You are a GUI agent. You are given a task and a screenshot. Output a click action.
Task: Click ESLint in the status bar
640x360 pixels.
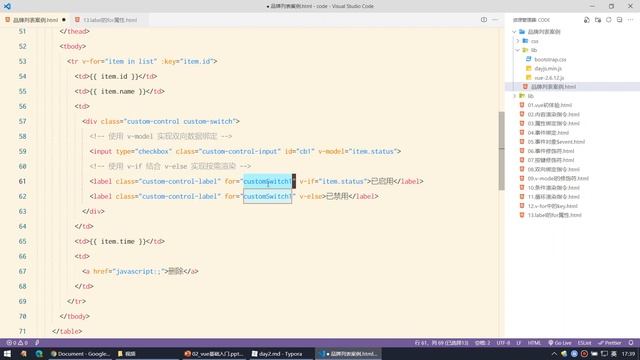pyautogui.click(x=584, y=343)
